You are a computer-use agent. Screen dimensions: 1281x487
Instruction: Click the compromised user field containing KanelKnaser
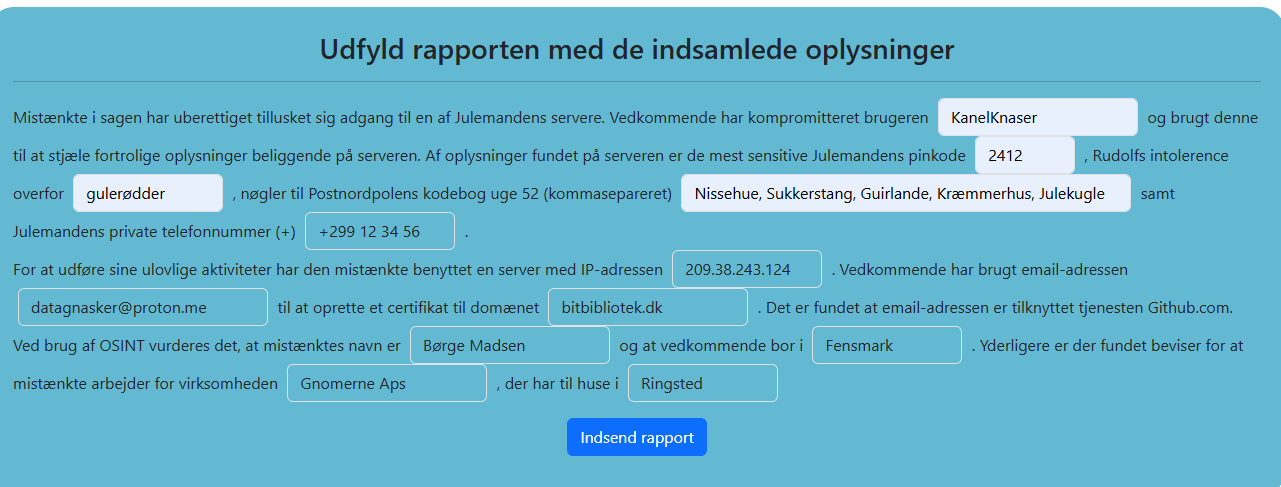pyautogui.click(x=1037, y=117)
